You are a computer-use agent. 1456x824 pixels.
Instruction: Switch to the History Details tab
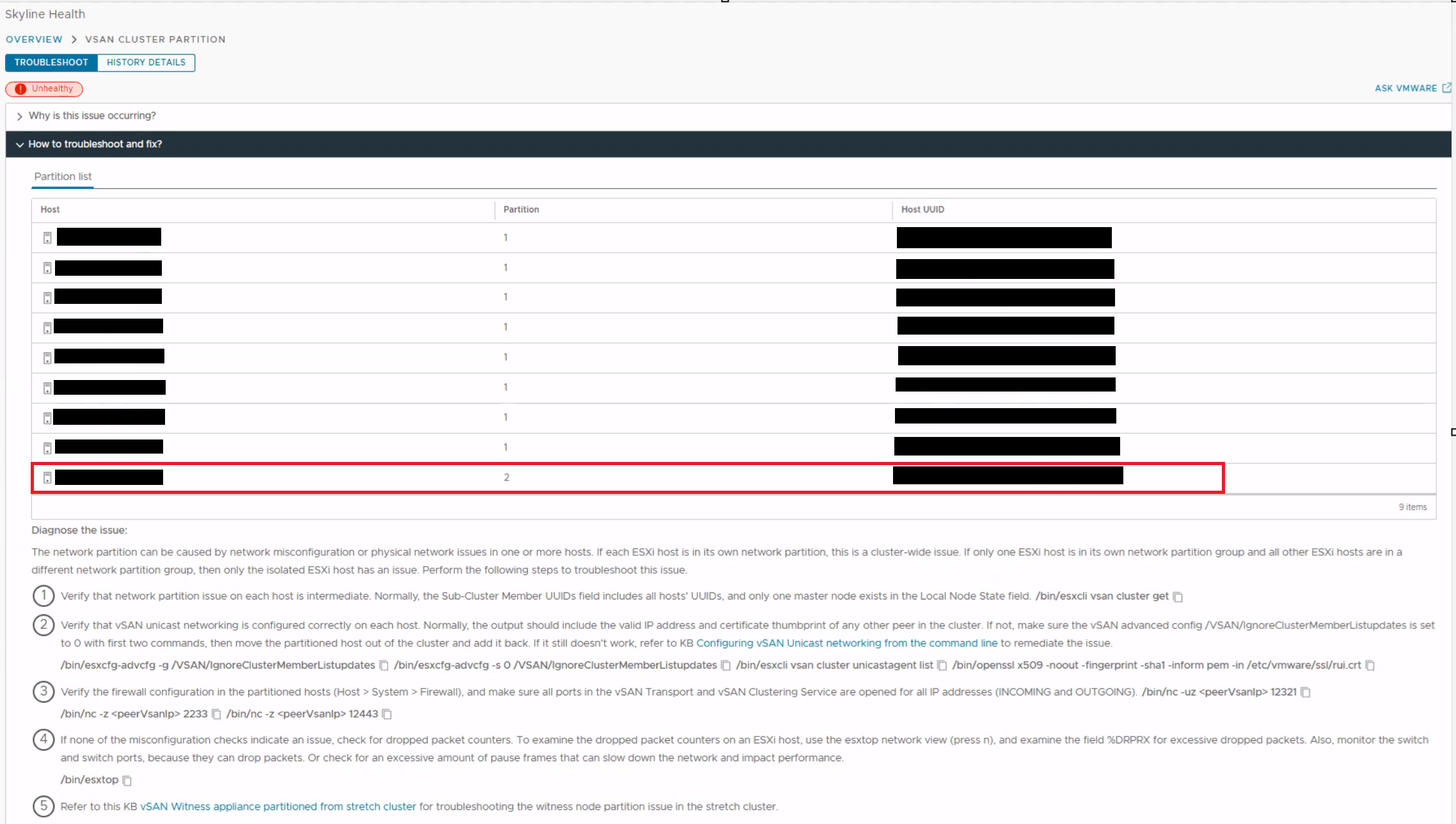click(146, 63)
